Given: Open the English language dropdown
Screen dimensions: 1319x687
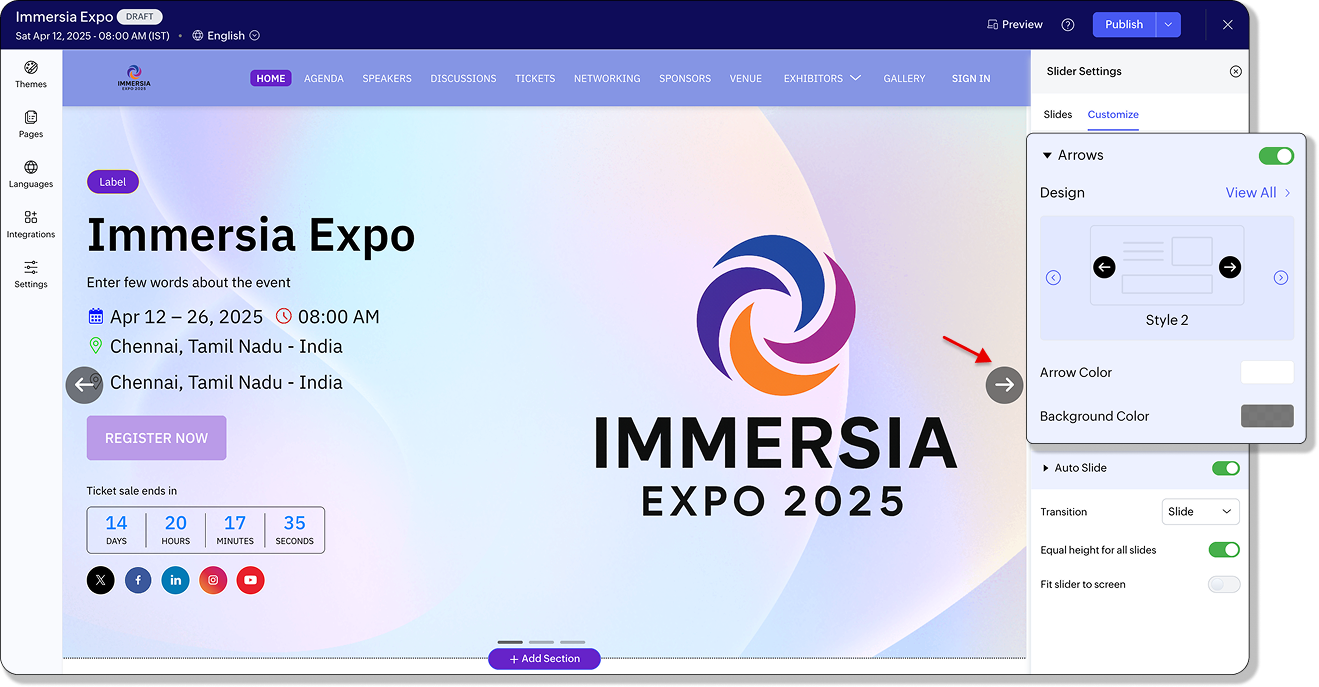Looking at the screenshot, I should point(226,35).
